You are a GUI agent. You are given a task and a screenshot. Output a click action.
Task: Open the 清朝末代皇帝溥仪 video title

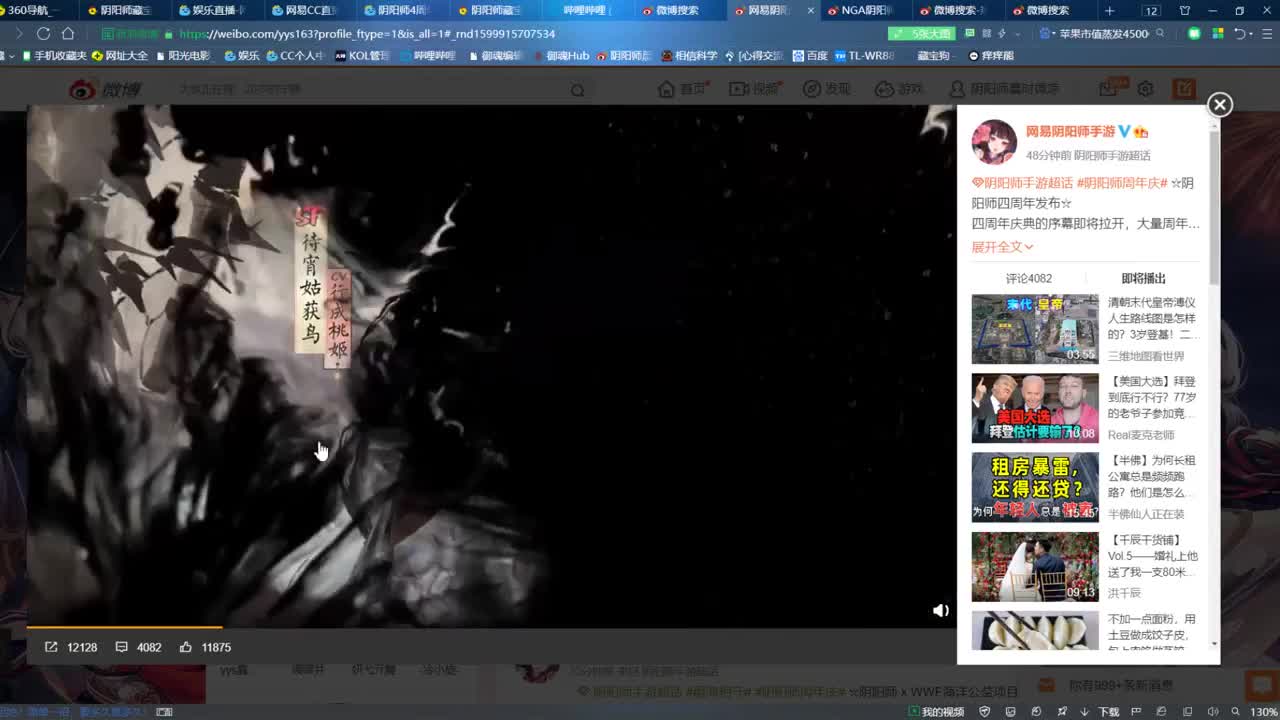point(1152,318)
